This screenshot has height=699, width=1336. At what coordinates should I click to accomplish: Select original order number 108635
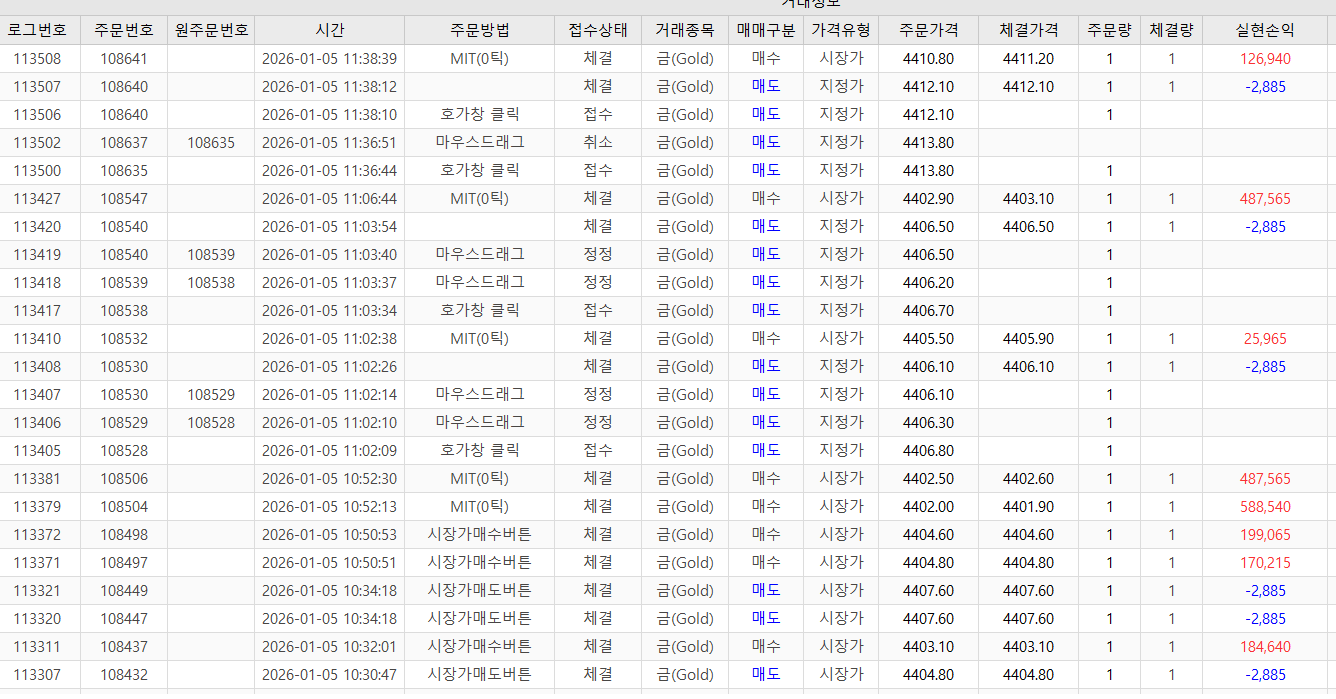[x=211, y=143]
